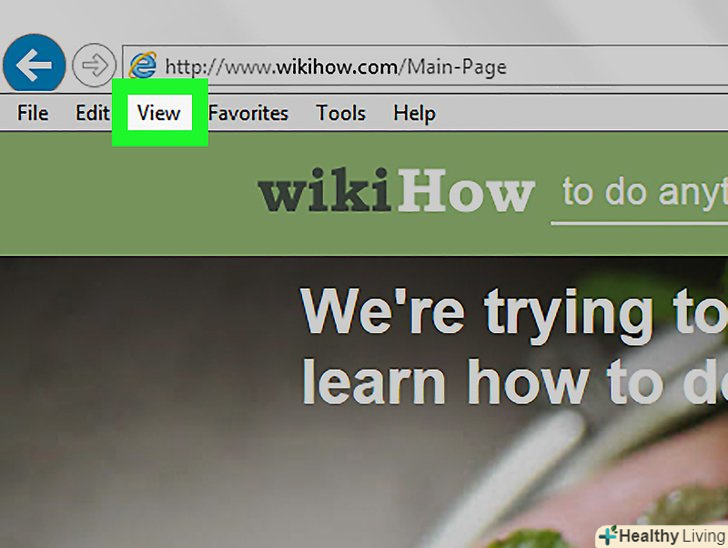Click the 'learn how to' headline line

click(x=514, y=383)
